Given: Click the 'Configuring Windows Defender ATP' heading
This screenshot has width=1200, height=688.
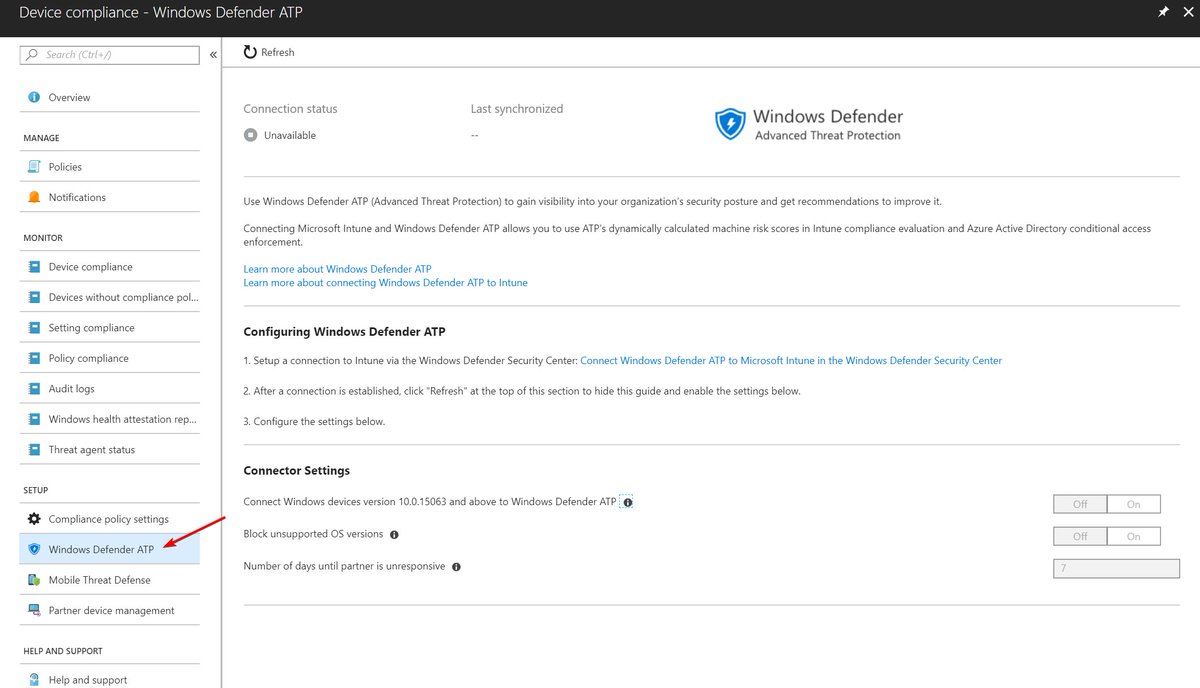Looking at the screenshot, I should pyautogui.click(x=345, y=332).
